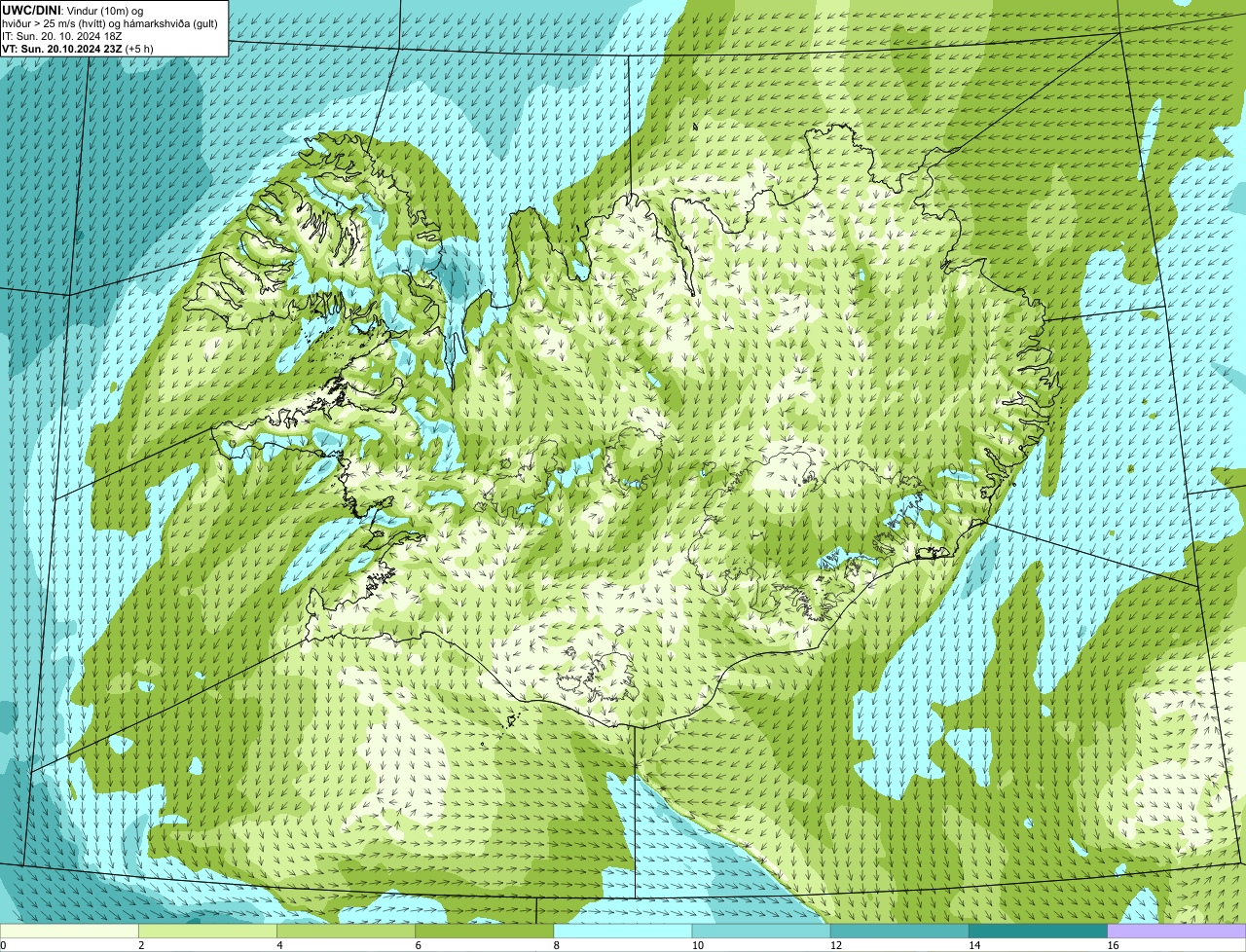The image size is (1246, 952).
Task: Select the 14–16 m/s dark teal legend segment
Action: 1039,931
